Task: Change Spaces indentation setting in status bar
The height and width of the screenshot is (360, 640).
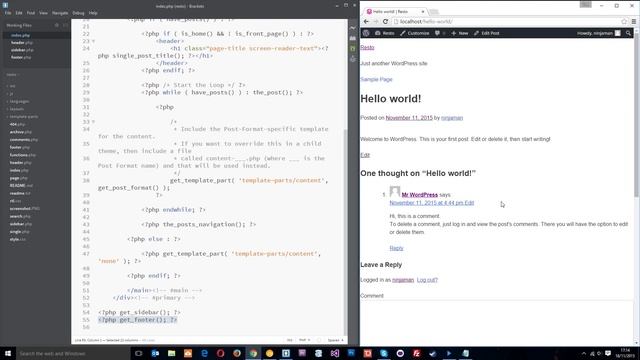Action: click(335, 340)
